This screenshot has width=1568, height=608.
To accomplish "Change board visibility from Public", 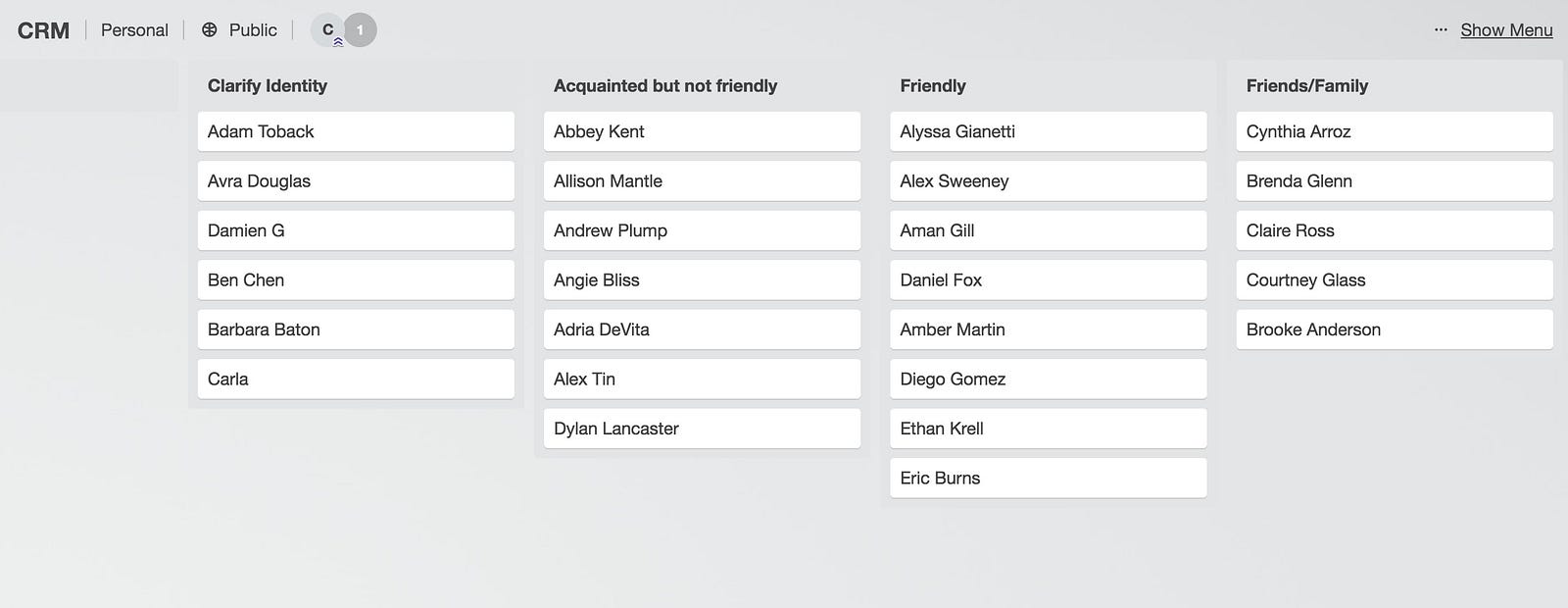I will tap(252, 30).
